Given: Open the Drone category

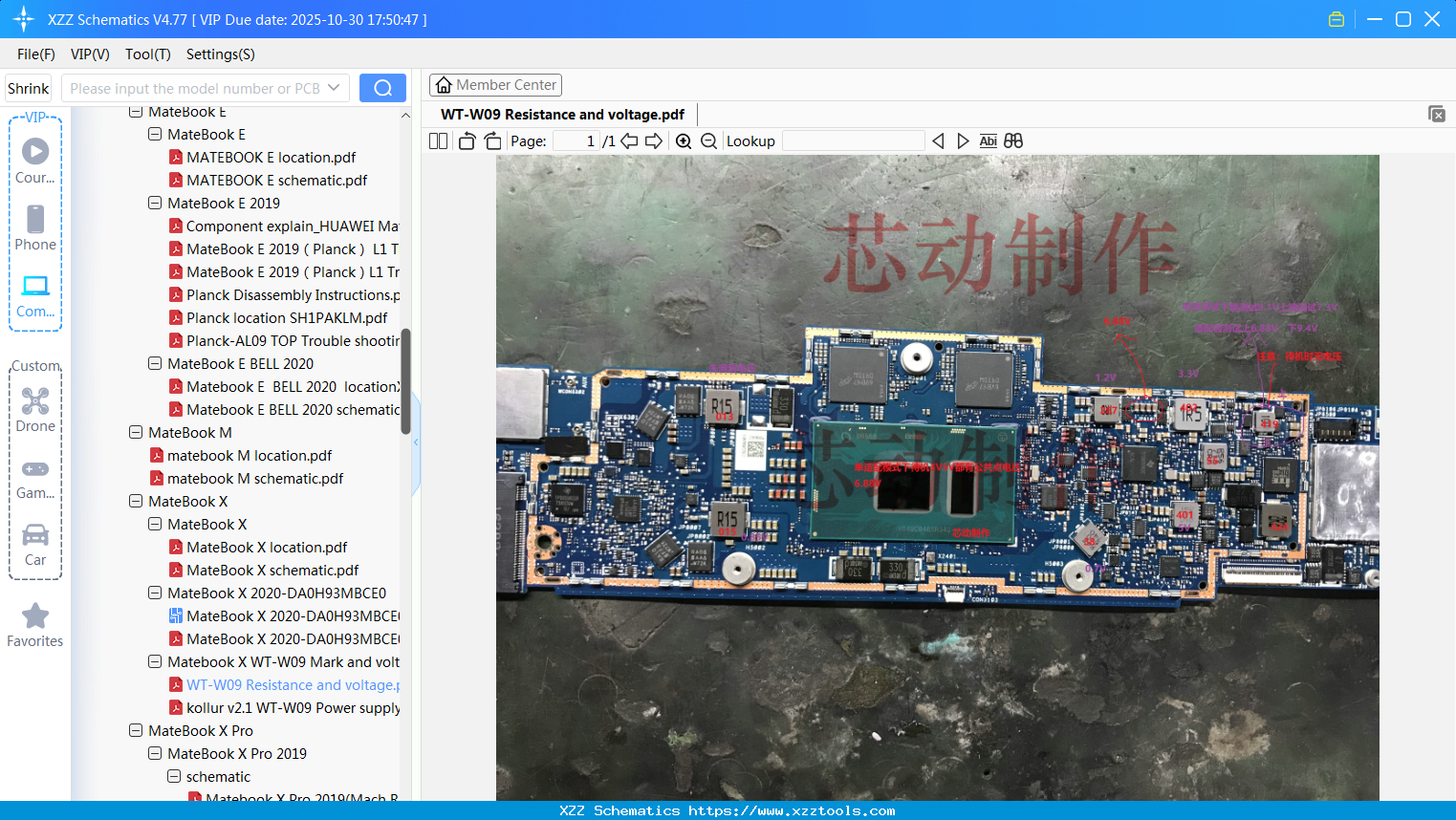Looking at the screenshot, I should point(35,410).
